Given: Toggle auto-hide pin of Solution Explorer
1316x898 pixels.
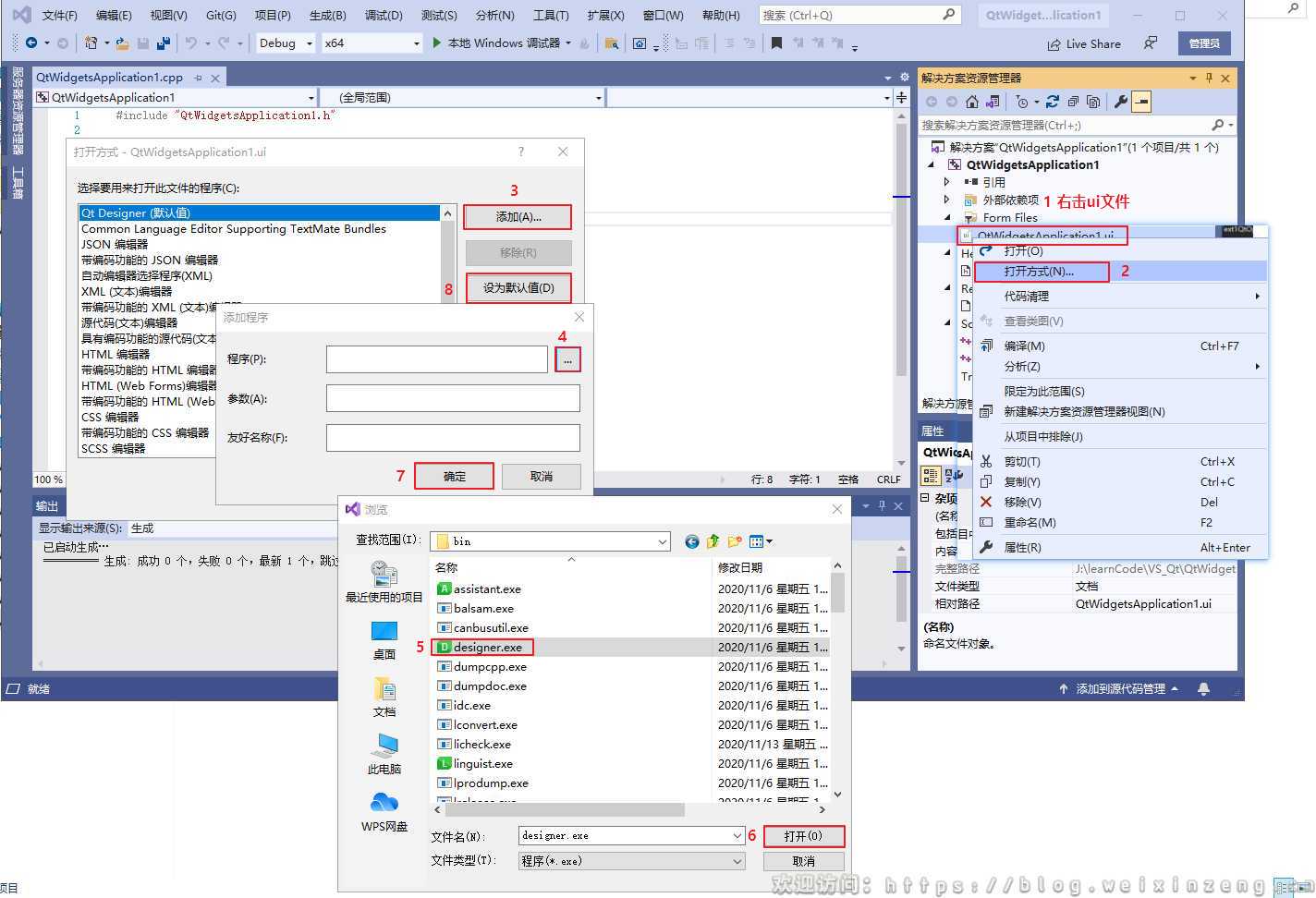Looking at the screenshot, I should [1209, 79].
